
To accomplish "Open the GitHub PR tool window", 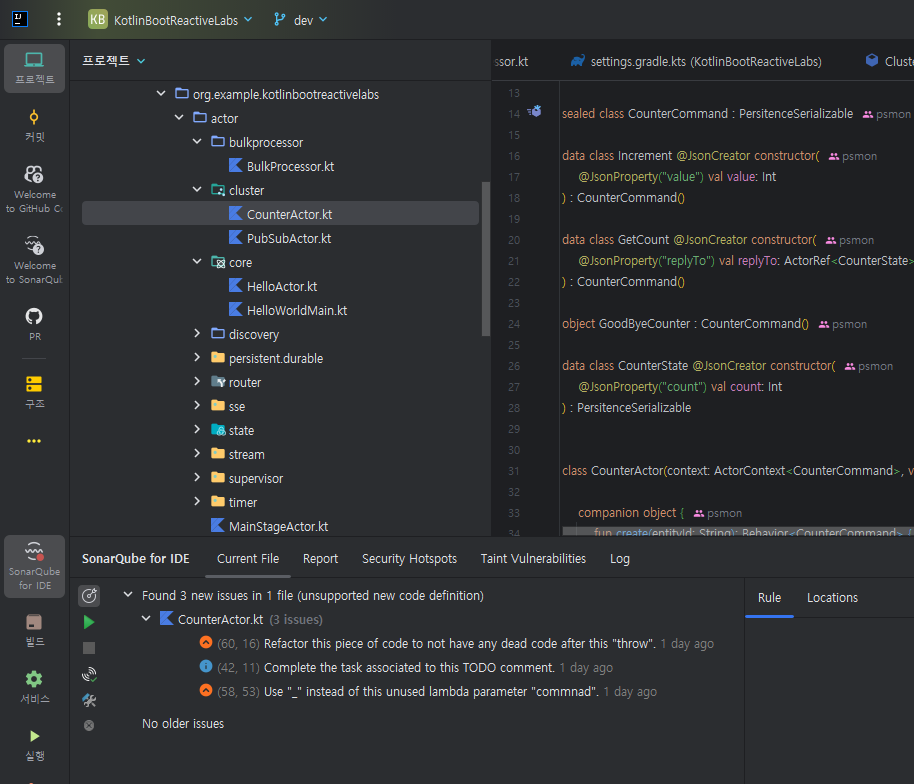I will [34, 324].
